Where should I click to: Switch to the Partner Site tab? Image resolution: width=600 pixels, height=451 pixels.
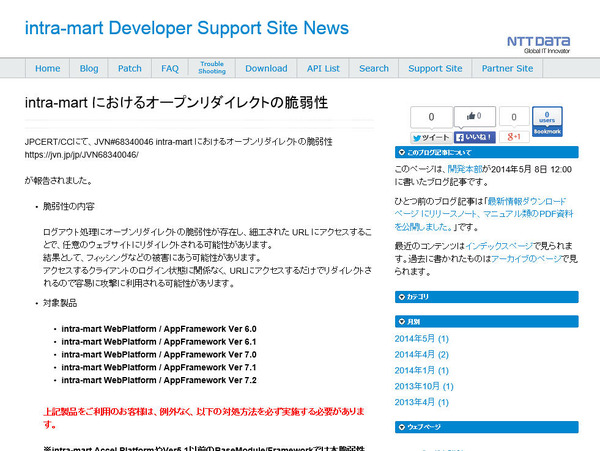507,68
